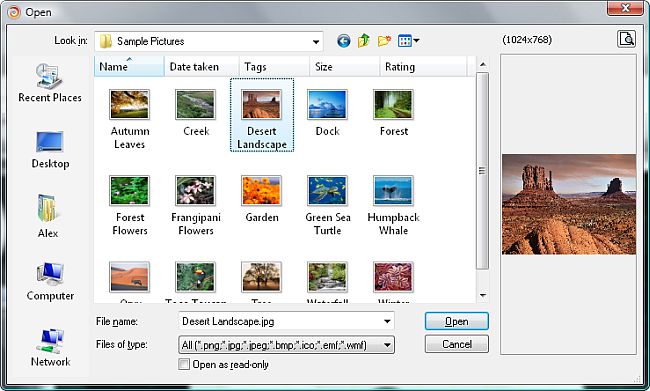Select the Forest picture
Screen dimensions: 650x391
coord(393,113)
